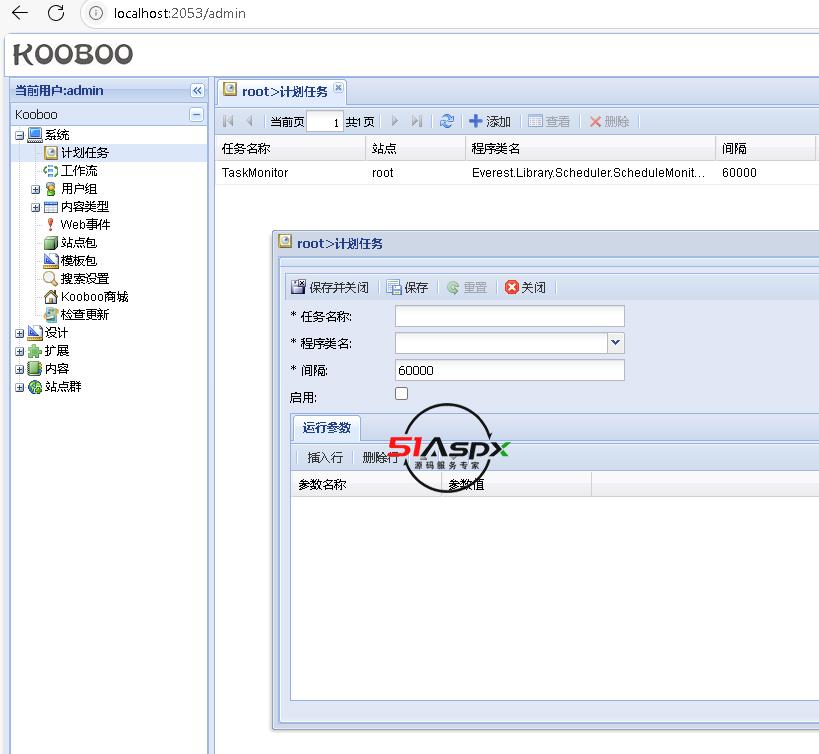Go to the last page of the list
The width and height of the screenshot is (819, 754).
coord(416,121)
